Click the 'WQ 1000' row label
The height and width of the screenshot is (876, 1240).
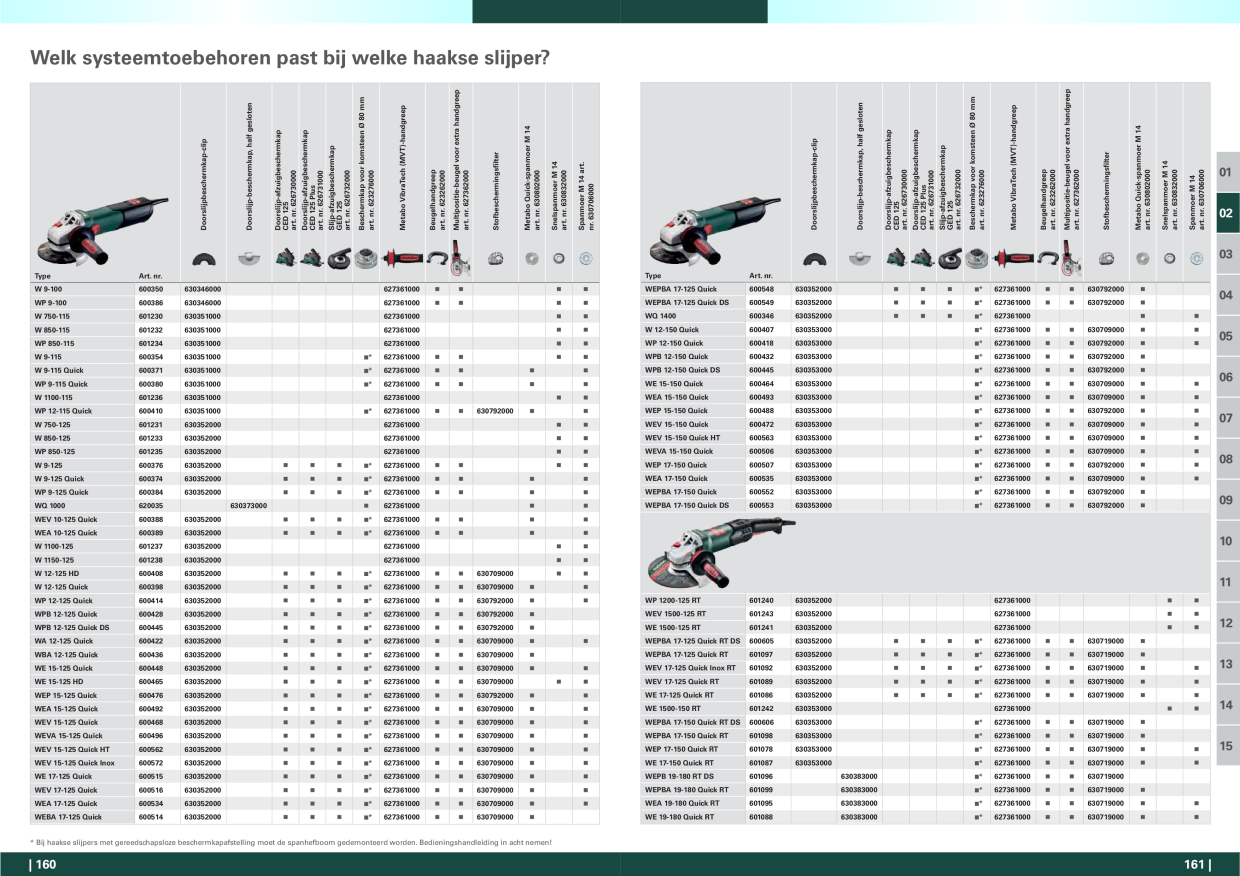tap(49, 506)
